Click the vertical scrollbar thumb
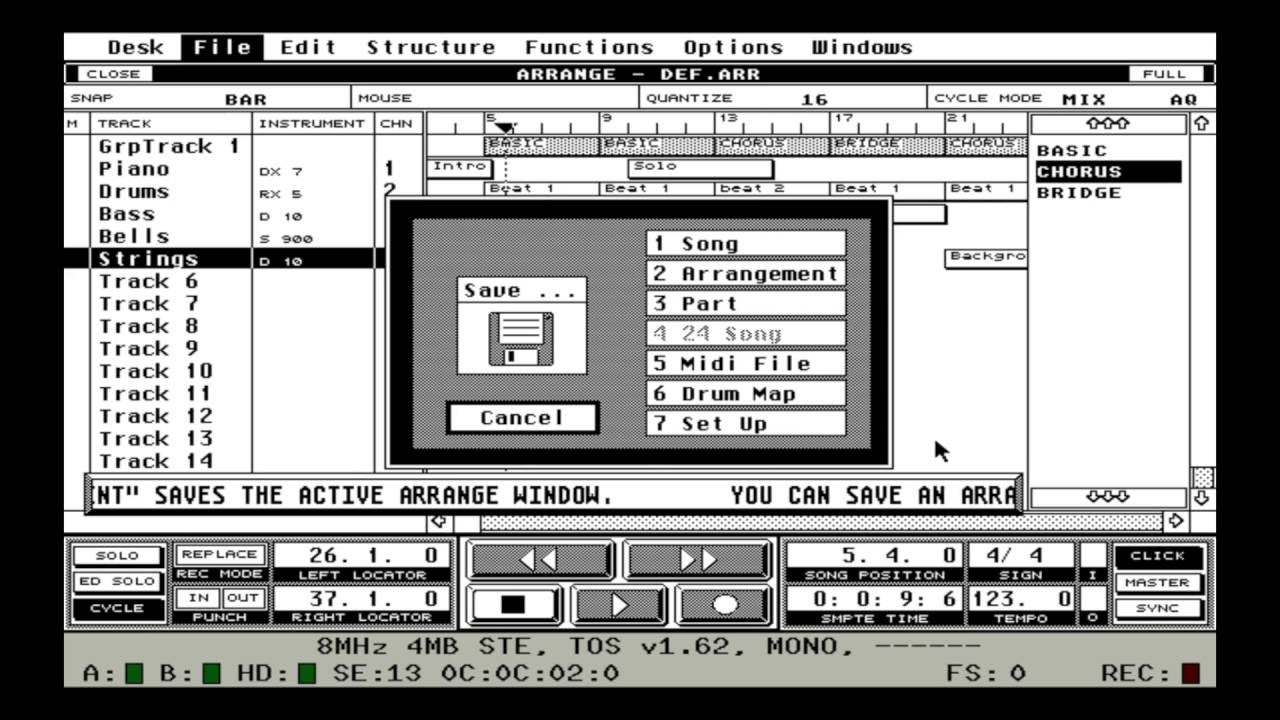1280x720 pixels. [1202, 477]
